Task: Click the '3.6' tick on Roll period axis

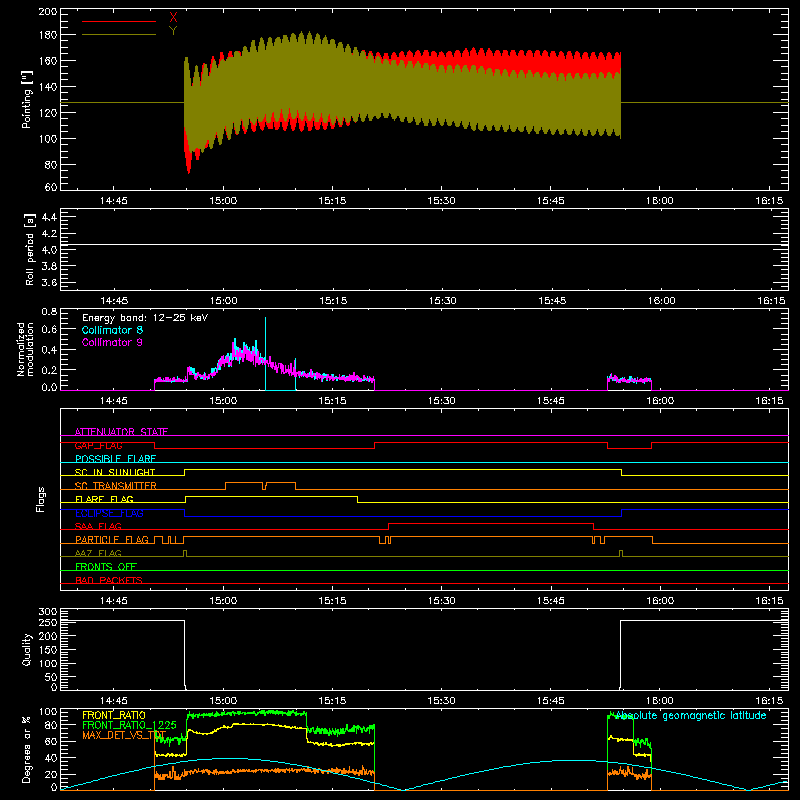Action: pos(49,282)
